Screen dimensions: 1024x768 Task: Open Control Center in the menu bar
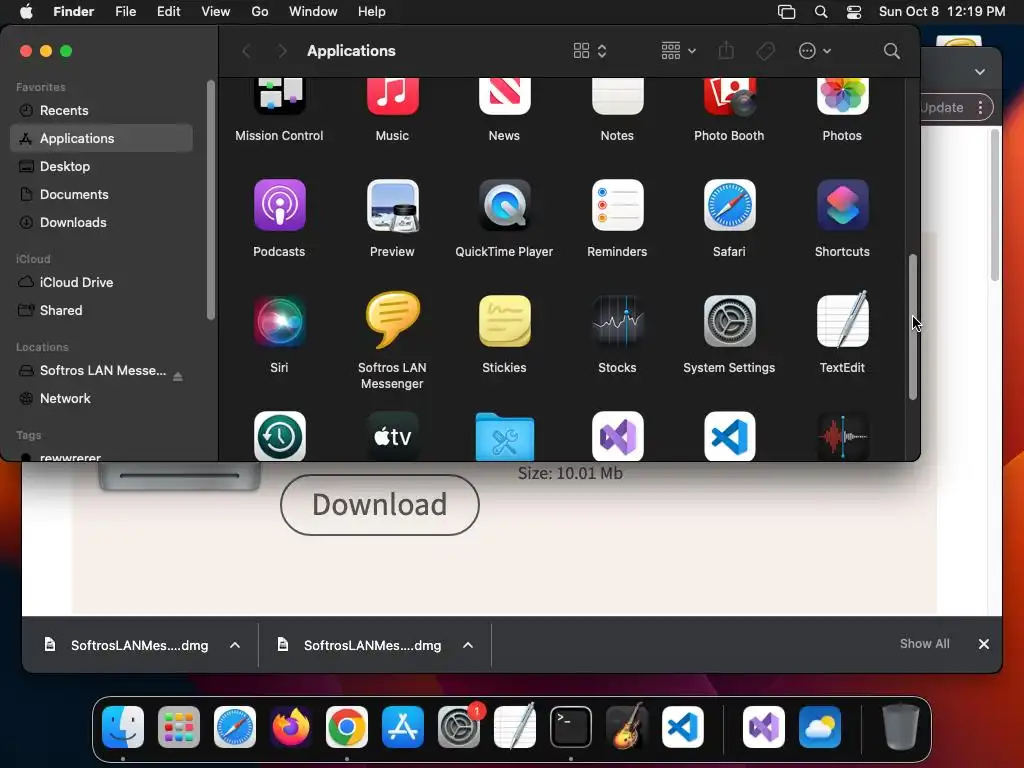click(854, 12)
